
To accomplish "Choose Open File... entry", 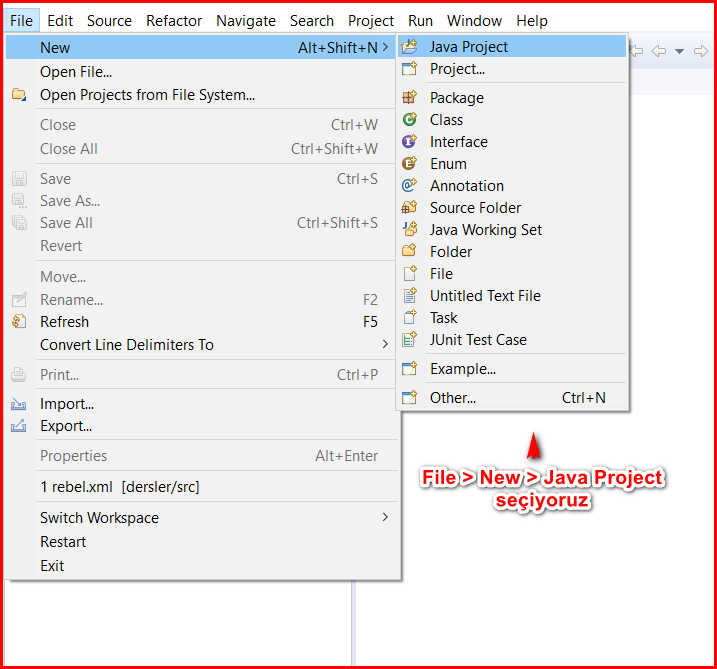I will point(201,72).
